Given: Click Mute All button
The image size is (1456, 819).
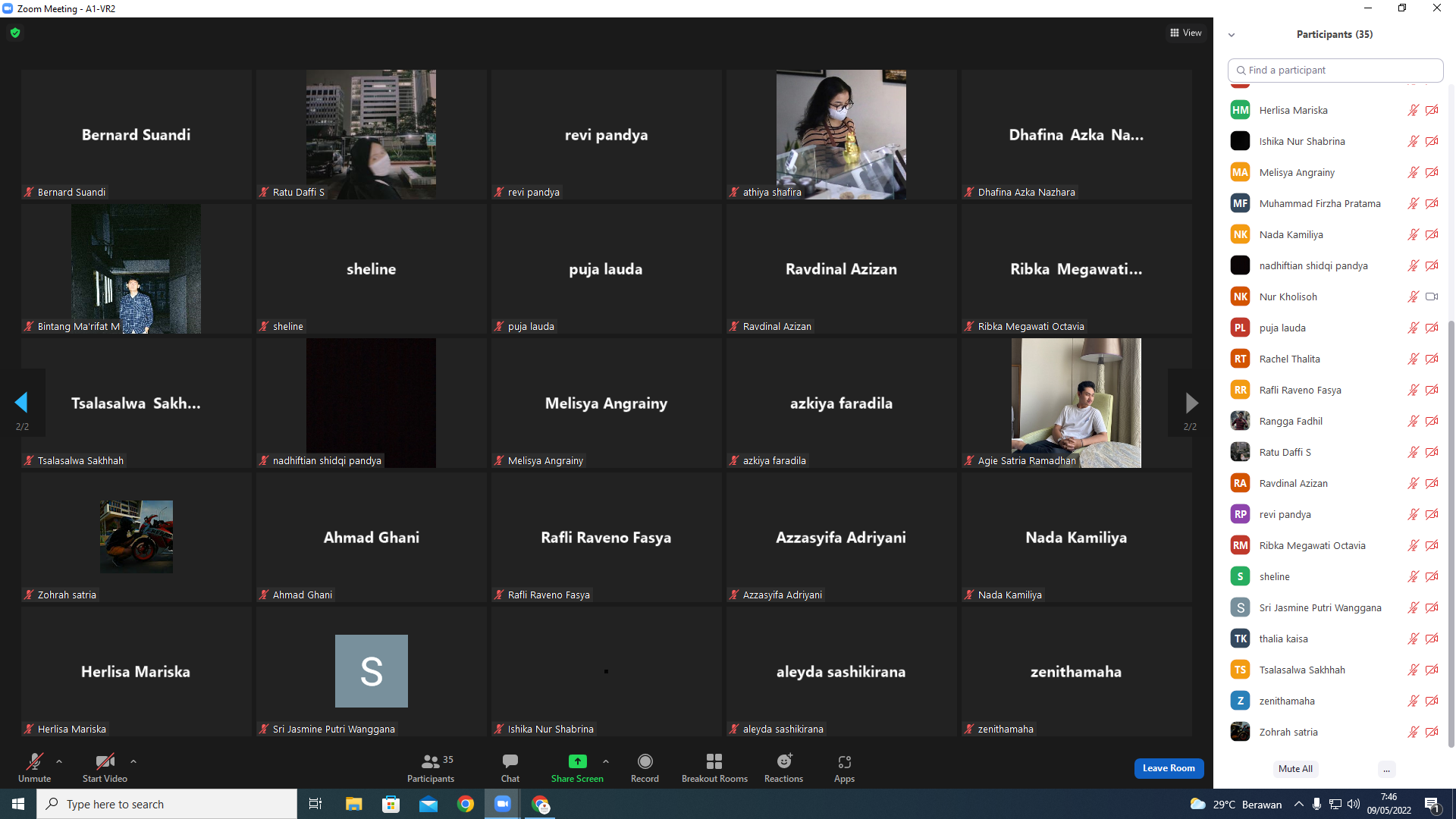Looking at the screenshot, I should (x=1295, y=769).
